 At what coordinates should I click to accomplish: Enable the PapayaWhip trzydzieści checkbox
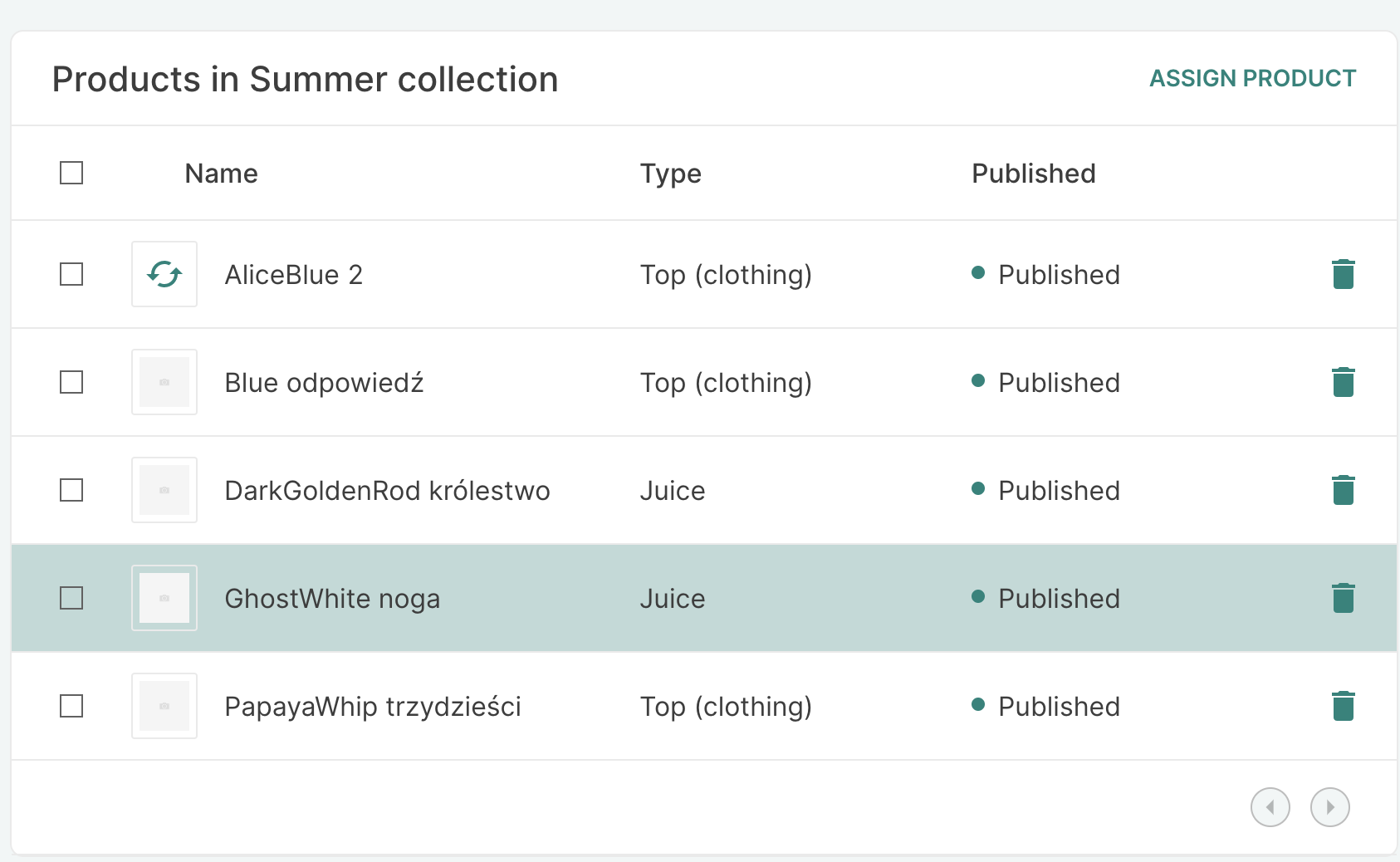pyautogui.click(x=71, y=706)
